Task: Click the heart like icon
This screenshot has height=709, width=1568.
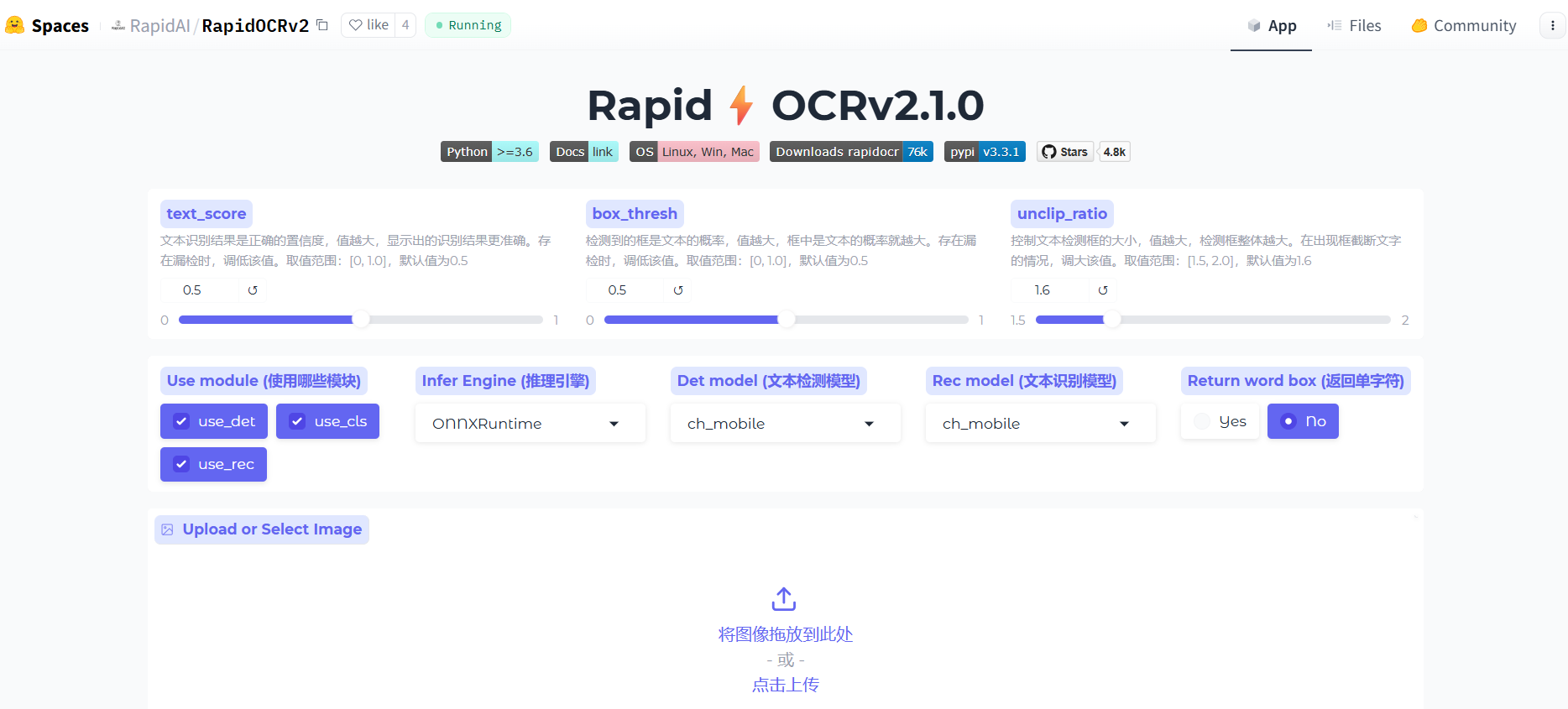Action: (x=356, y=25)
